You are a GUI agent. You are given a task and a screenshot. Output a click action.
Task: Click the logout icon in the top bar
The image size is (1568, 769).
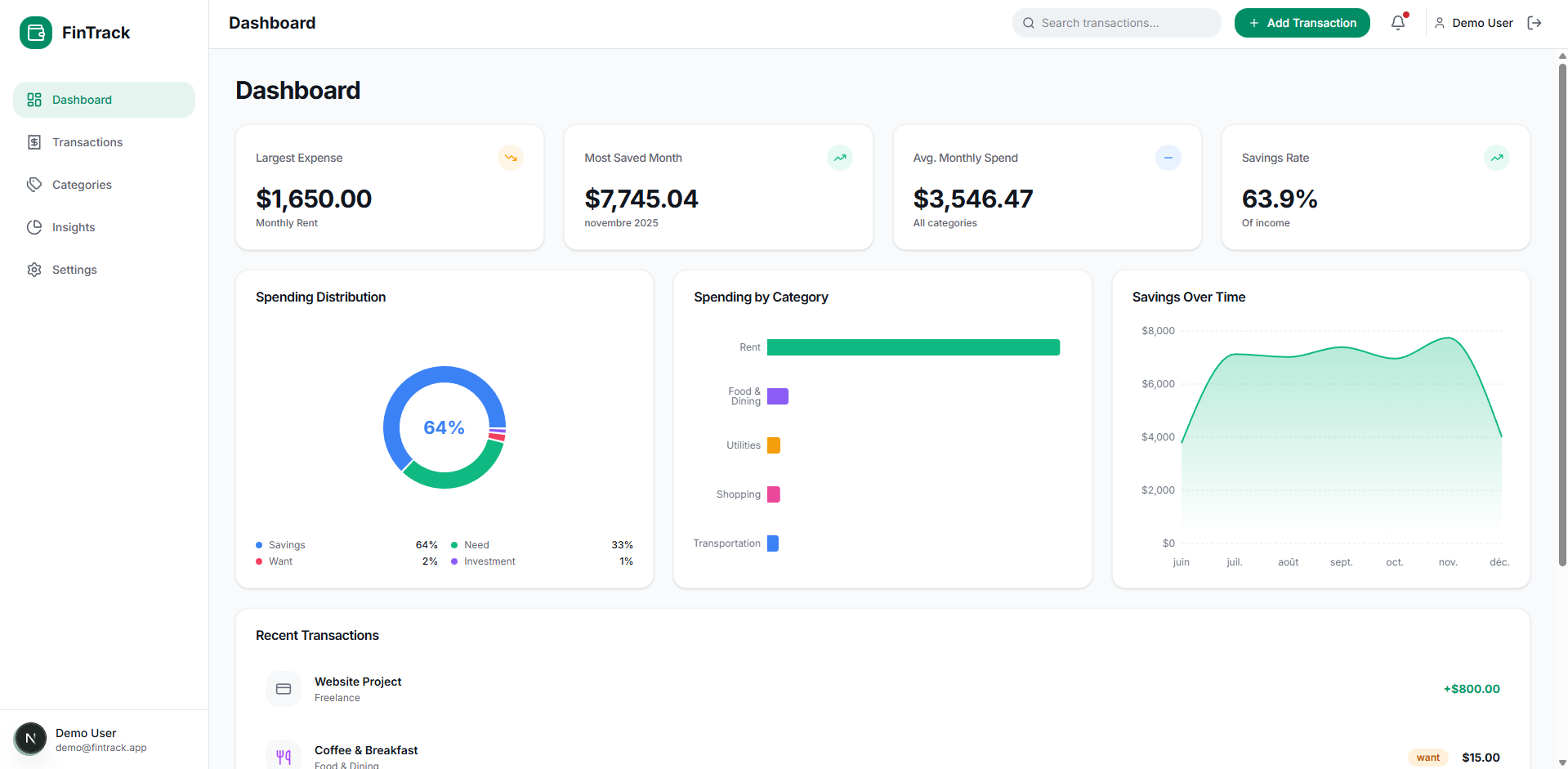coord(1535,22)
